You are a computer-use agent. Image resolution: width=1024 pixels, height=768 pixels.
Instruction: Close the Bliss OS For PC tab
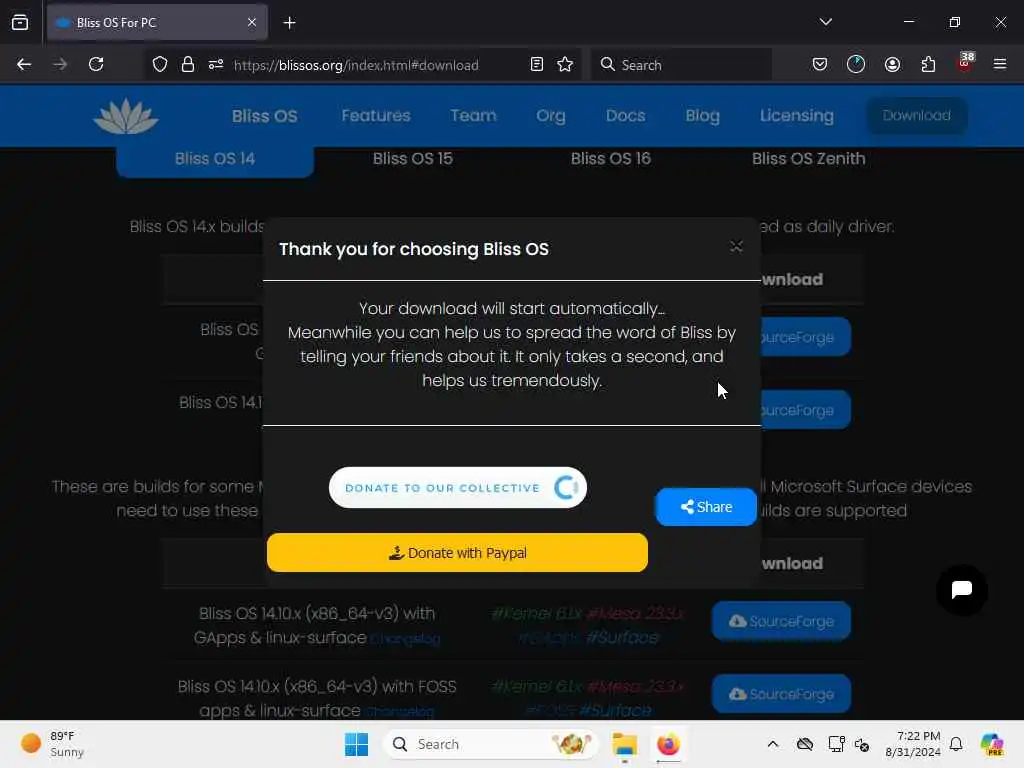(x=252, y=23)
